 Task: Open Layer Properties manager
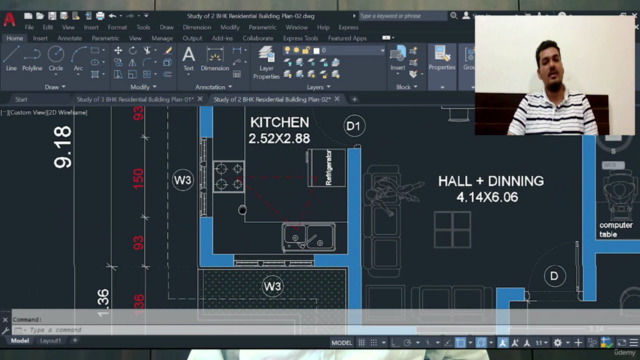pos(266,62)
